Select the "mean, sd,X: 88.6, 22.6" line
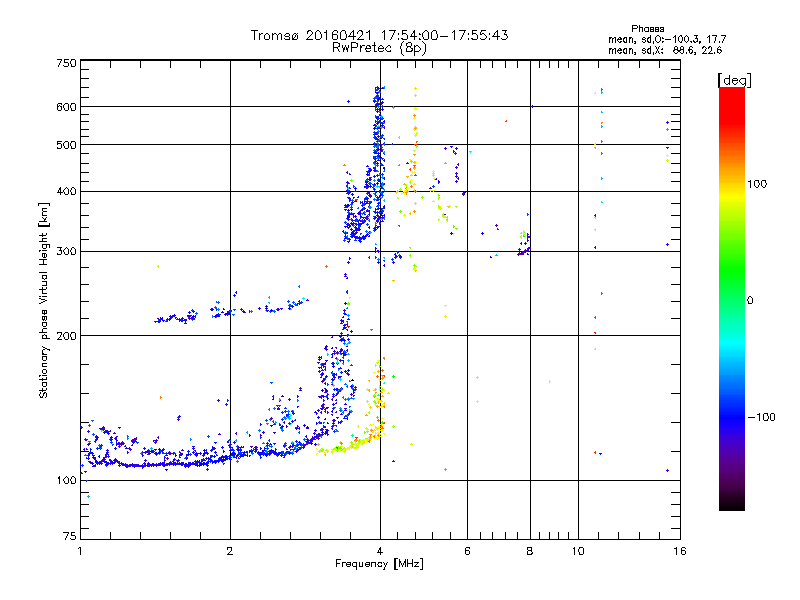The image size is (800, 600). tap(665, 50)
